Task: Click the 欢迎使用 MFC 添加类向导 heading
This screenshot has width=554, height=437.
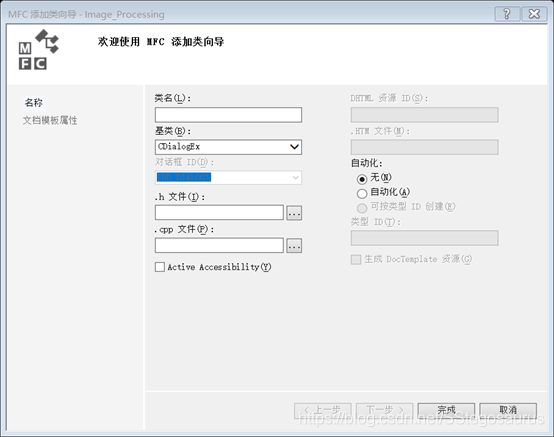Action: tap(161, 42)
